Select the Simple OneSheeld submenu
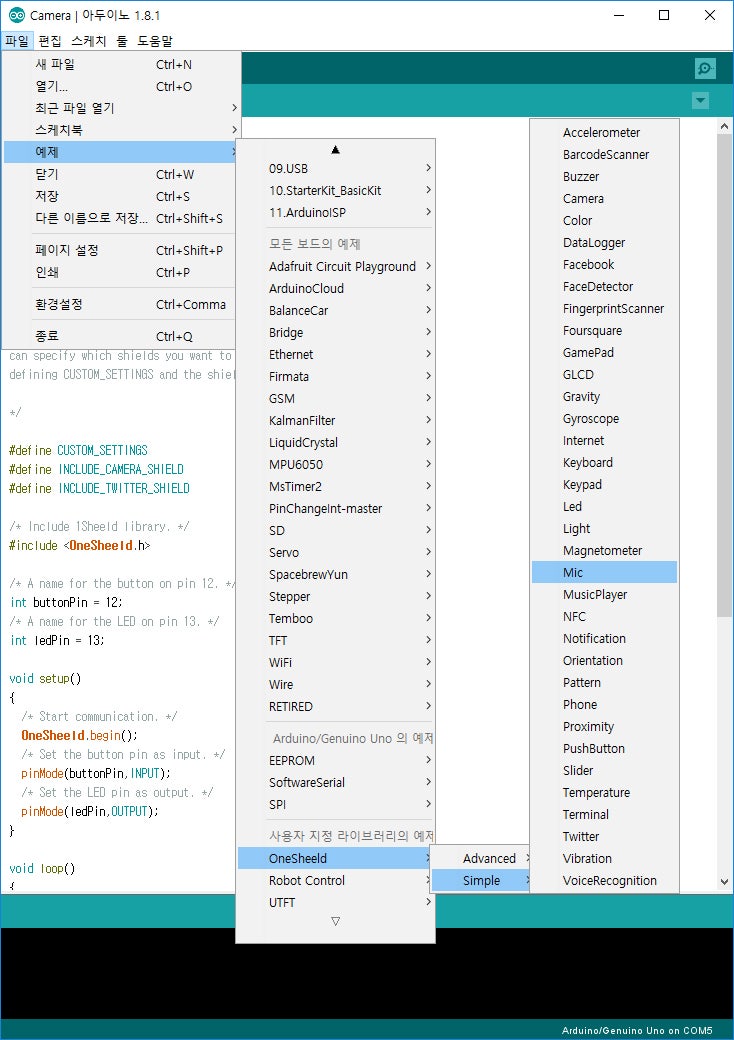This screenshot has height=1040, width=734. click(481, 880)
